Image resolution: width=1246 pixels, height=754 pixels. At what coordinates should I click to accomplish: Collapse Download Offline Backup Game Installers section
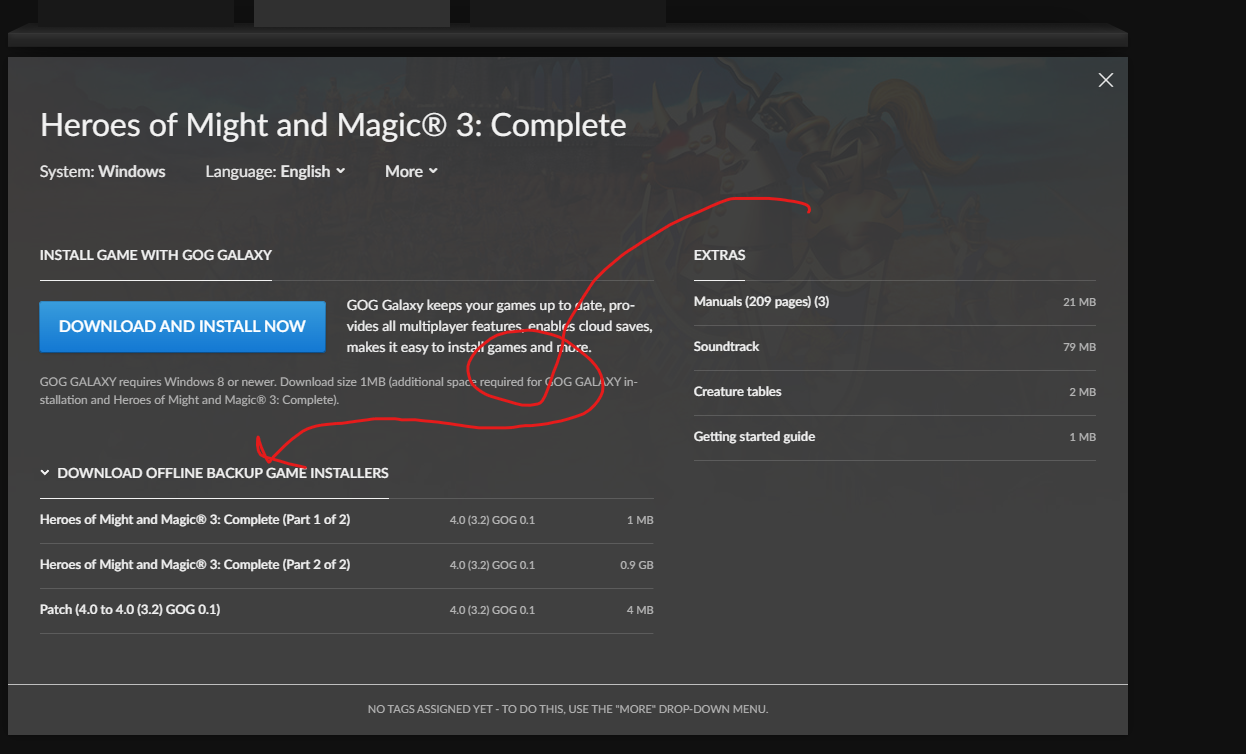point(214,473)
